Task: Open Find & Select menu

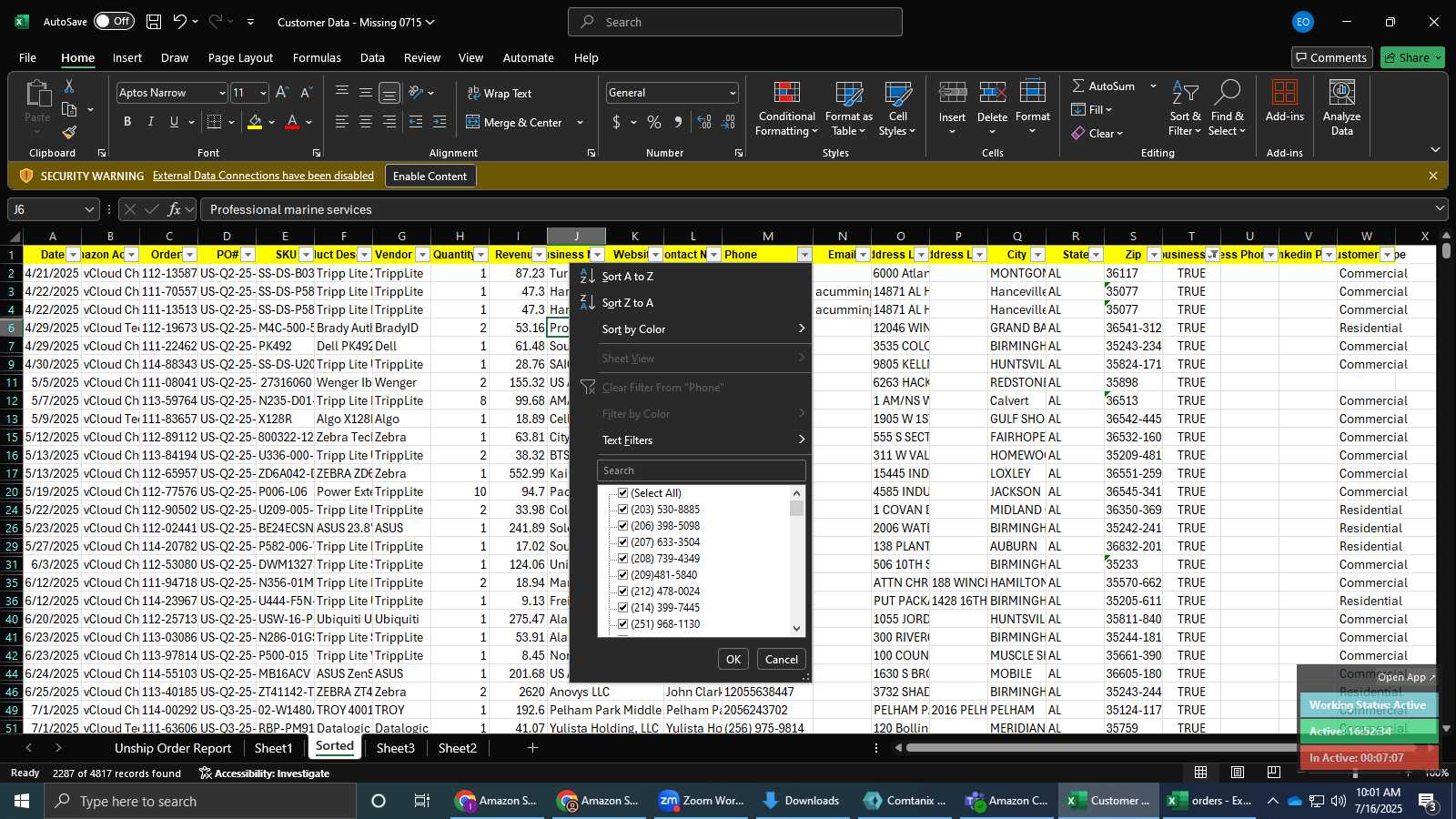Action: click(1227, 109)
